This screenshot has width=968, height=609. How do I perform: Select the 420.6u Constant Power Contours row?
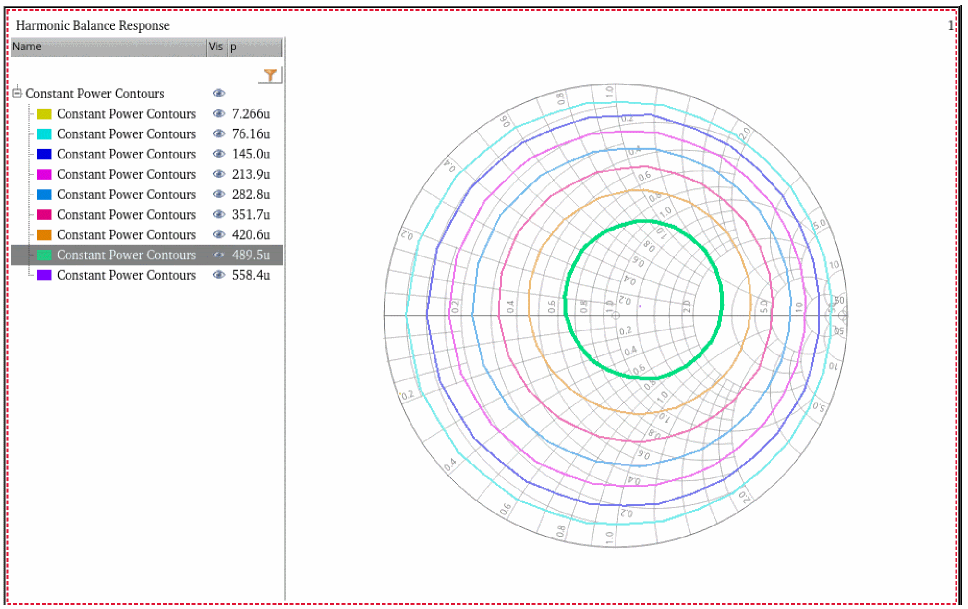126,235
